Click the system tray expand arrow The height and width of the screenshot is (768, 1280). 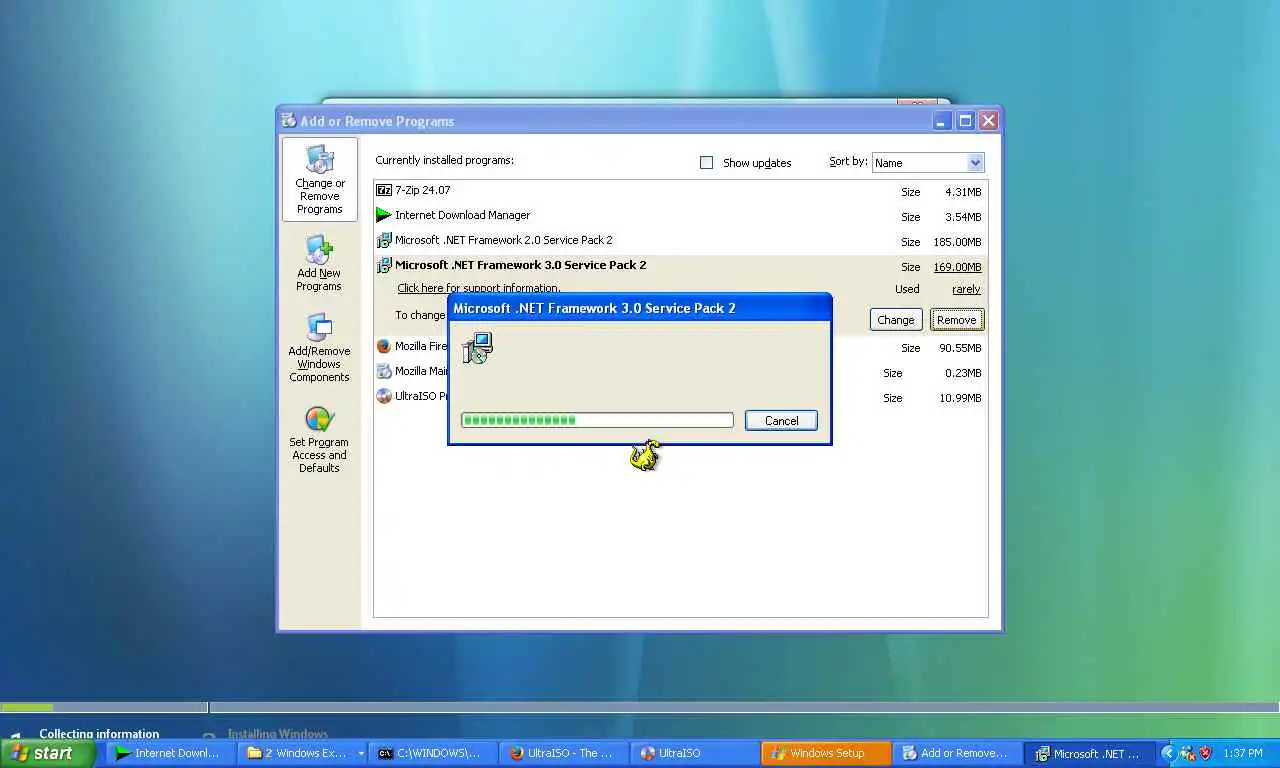point(1167,753)
